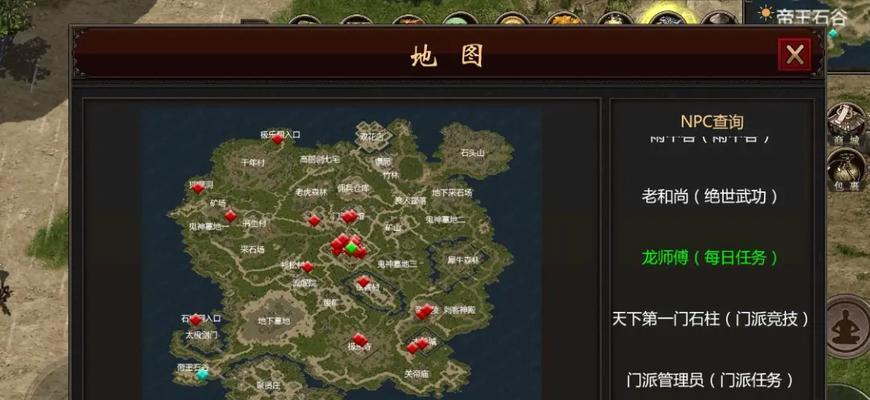This screenshot has width=870, height=400.
Task: Click the red marker at 石洞入口
Action: coord(195,320)
